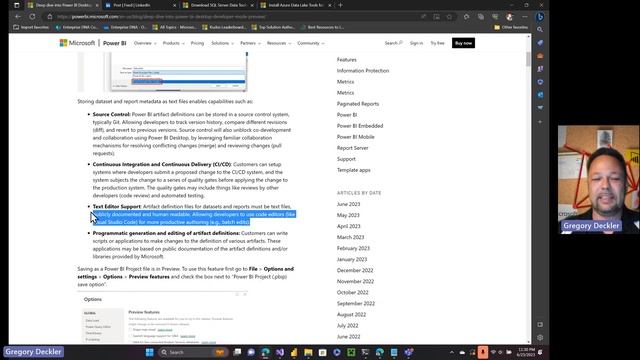
Task: Open the Edge sidebar settings gear
Action: (x=540, y=338)
